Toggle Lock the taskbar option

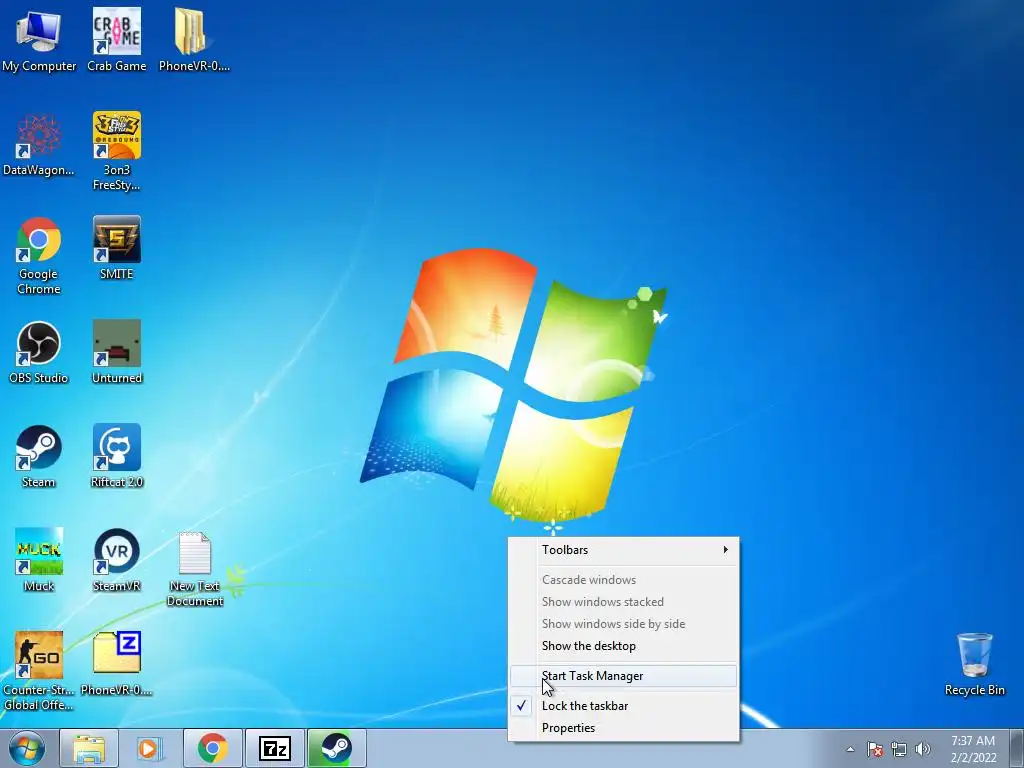click(x=624, y=706)
